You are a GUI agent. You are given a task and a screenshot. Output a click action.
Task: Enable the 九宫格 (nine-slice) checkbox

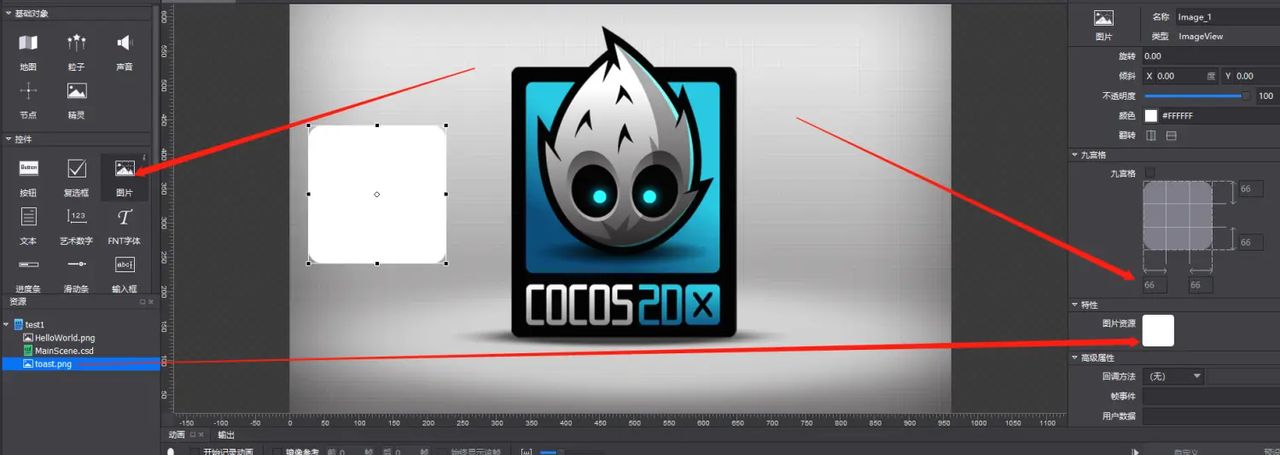click(1150, 173)
